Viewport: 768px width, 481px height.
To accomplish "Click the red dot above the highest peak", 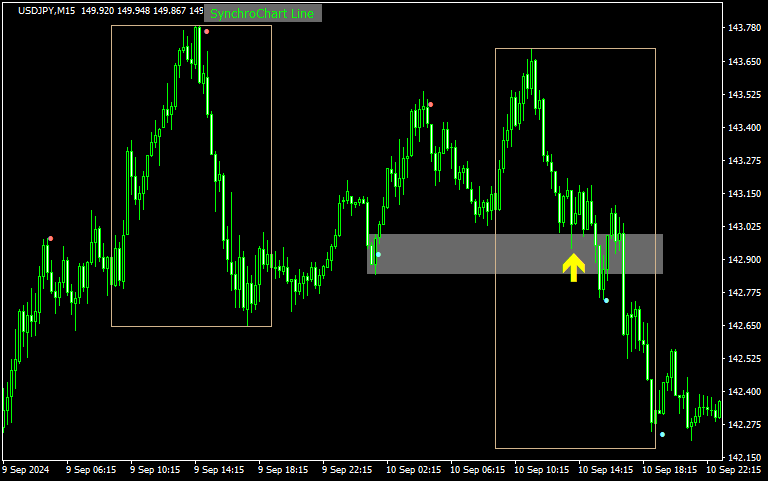I will point(207,31).
